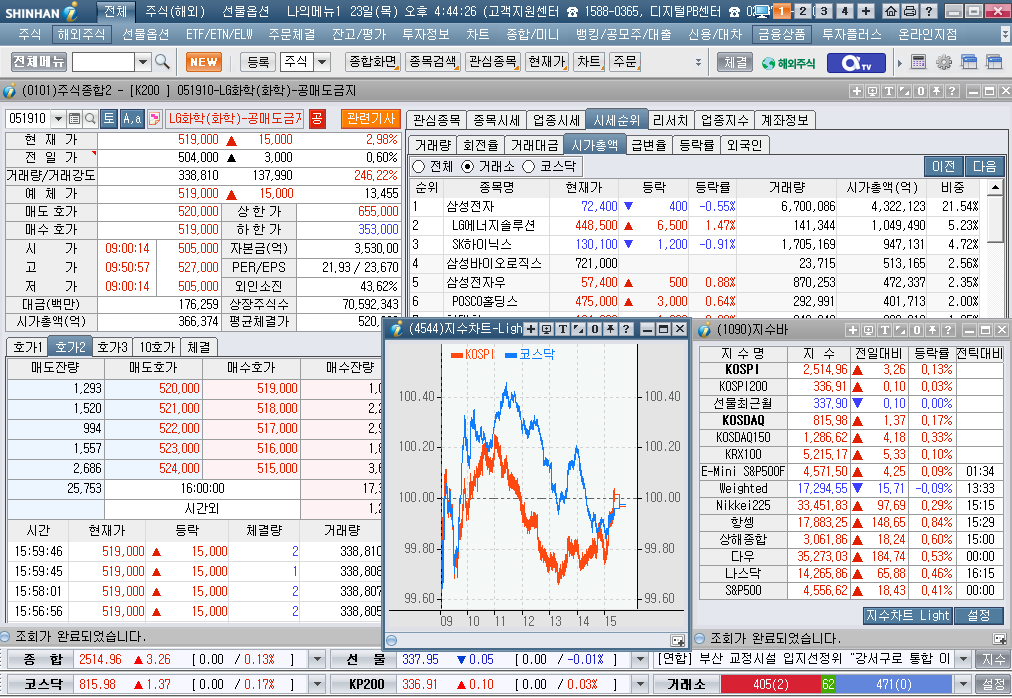The height and width of the screenshot is (698, 1012).
Task: Click the red 공 short-sale indicator icon
Action: click(316, 118)
